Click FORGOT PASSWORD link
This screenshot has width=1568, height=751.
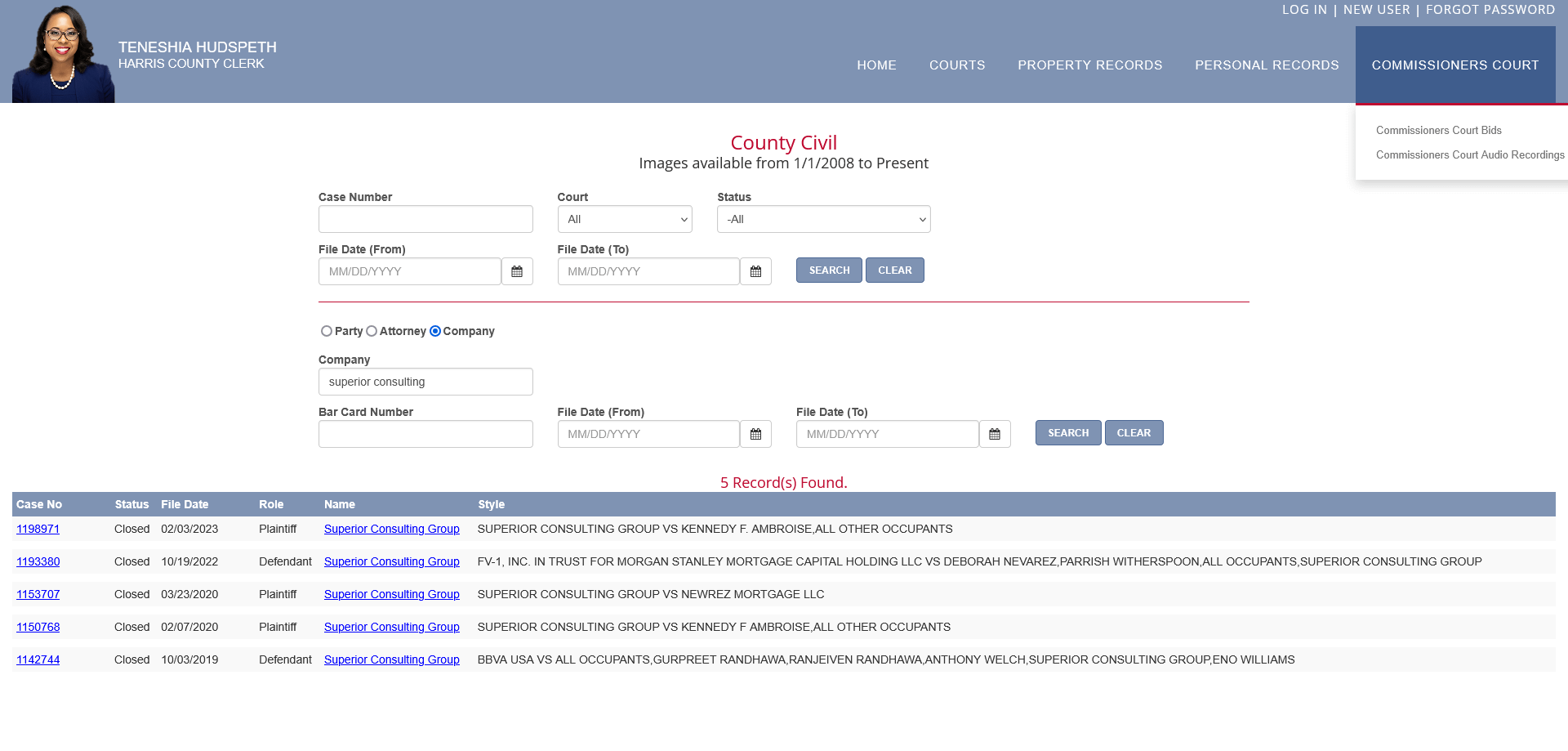point(1490,10)
